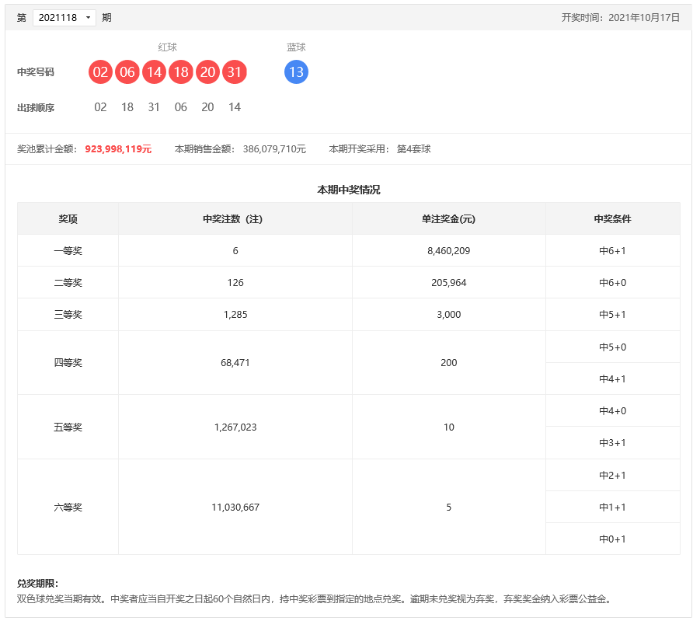Screen dimensions: 700x621
Task: Click the 中奖条件 column header
Action: point(612,219)
